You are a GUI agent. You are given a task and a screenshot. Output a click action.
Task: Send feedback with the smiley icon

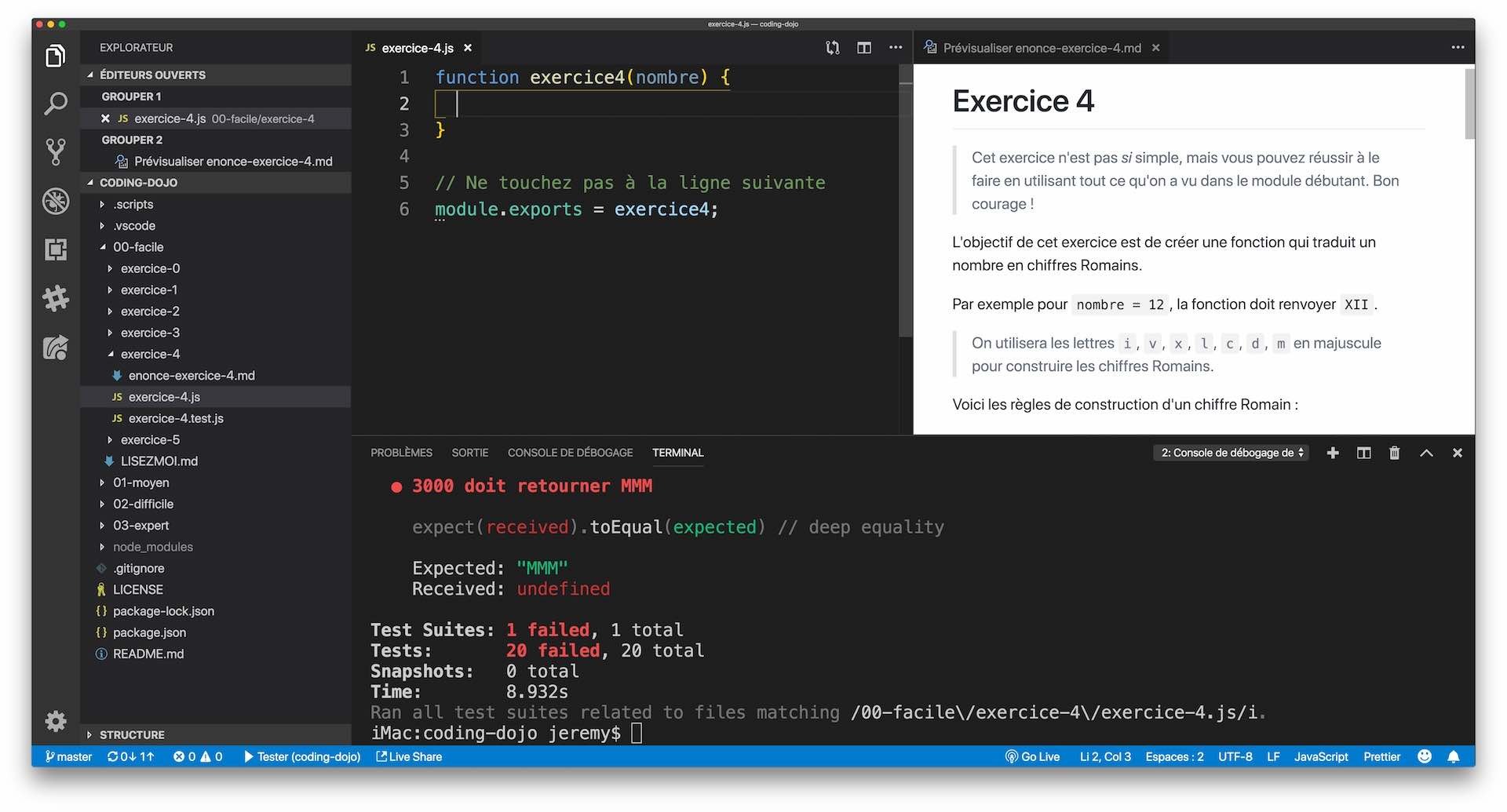(x=1425, y=756)
